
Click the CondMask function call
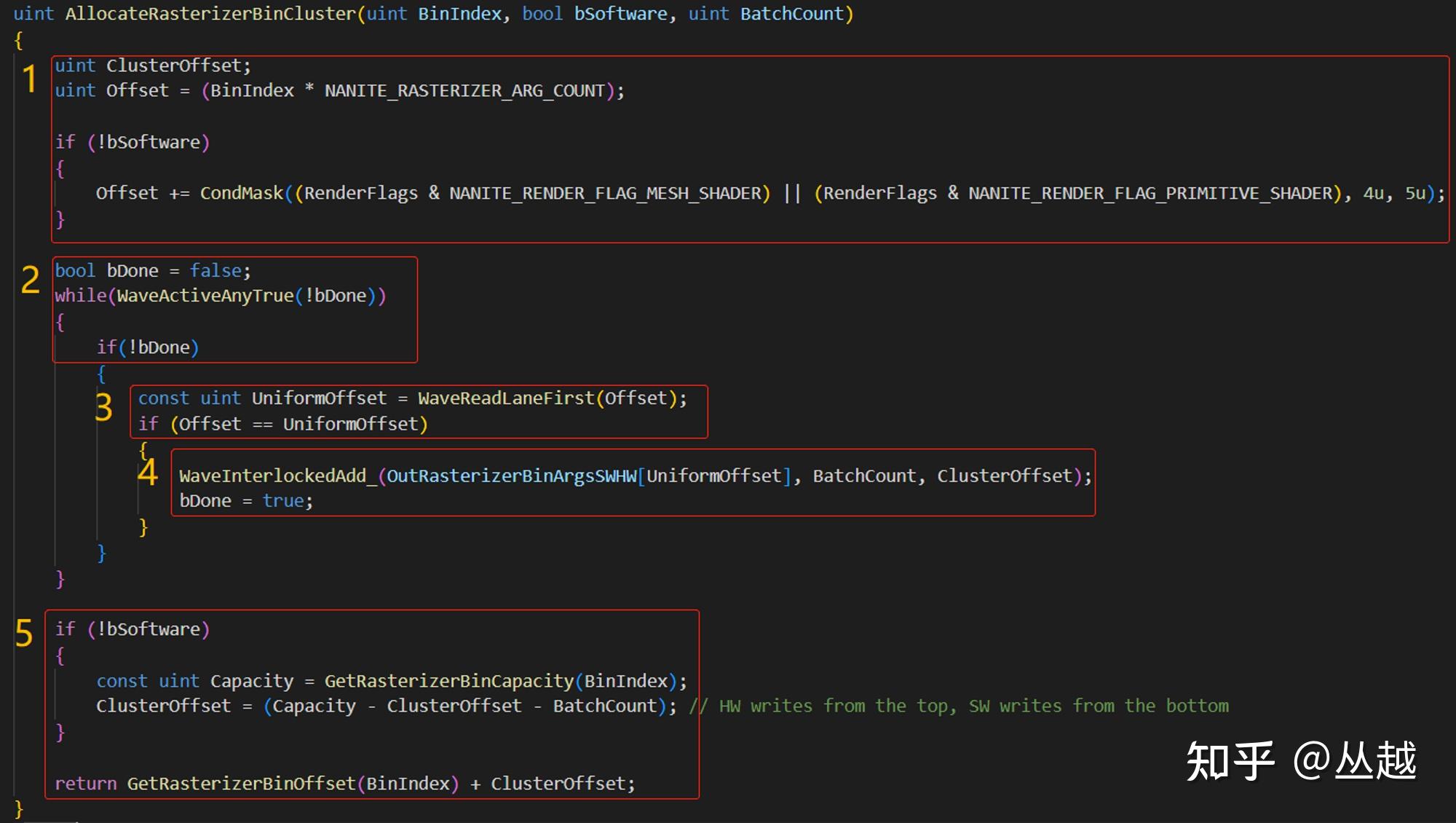click(x=241, y=193)
